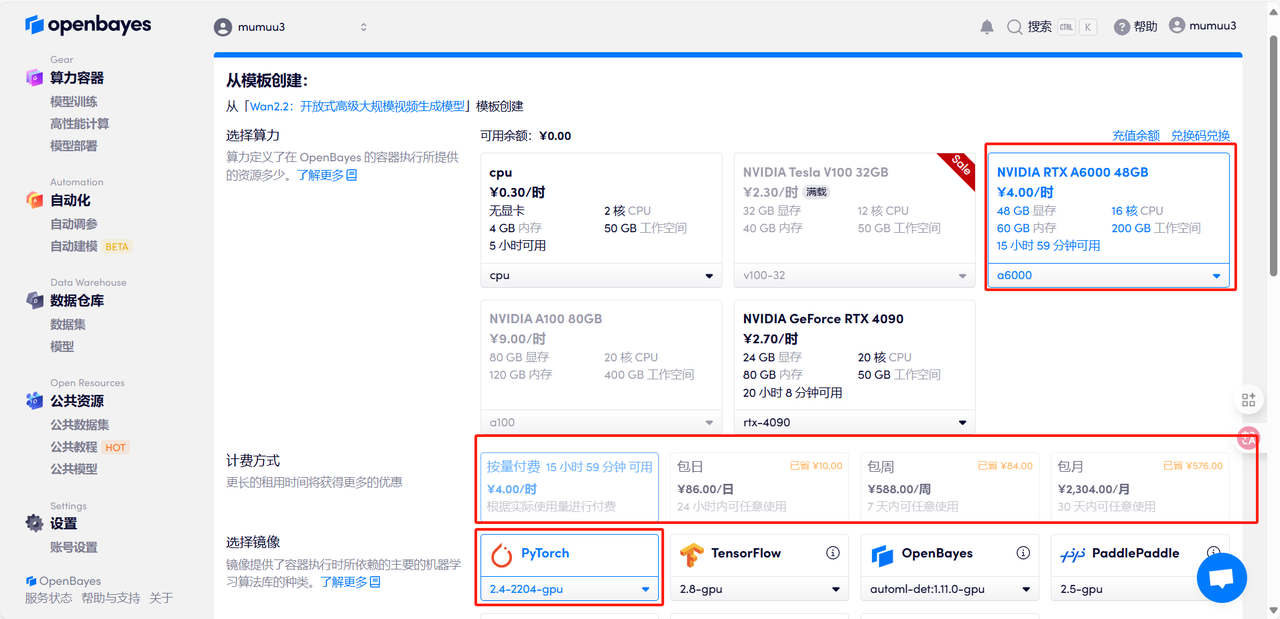Click TensorFlow info icon
1280x619 pixels.
coord(832,553)
